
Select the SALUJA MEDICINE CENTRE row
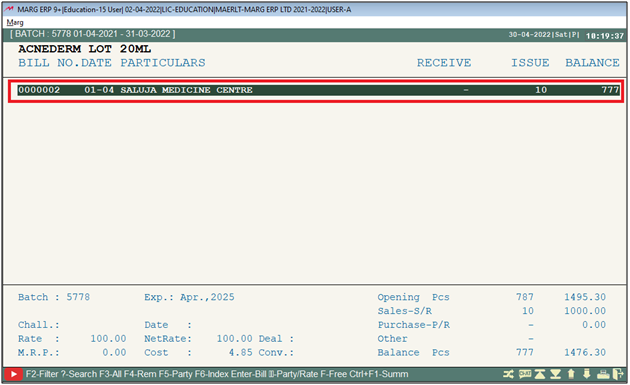tap(318, 90)
